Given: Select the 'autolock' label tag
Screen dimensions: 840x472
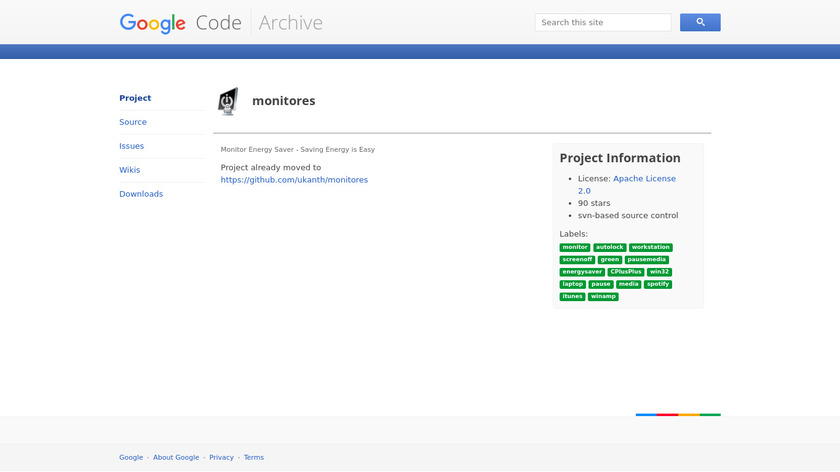Looking at the screenshot, I should click(x=609, y=247).
